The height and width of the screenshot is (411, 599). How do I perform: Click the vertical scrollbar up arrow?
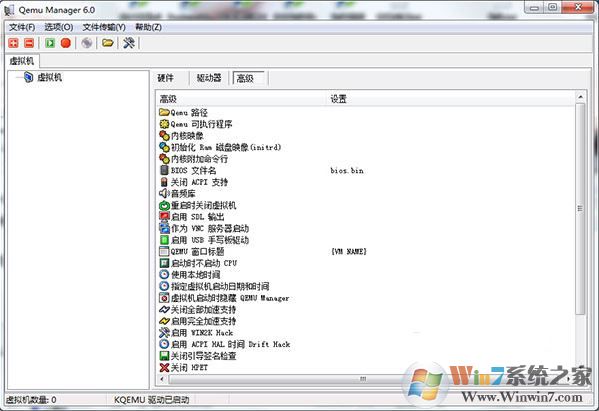coord(580,97)
